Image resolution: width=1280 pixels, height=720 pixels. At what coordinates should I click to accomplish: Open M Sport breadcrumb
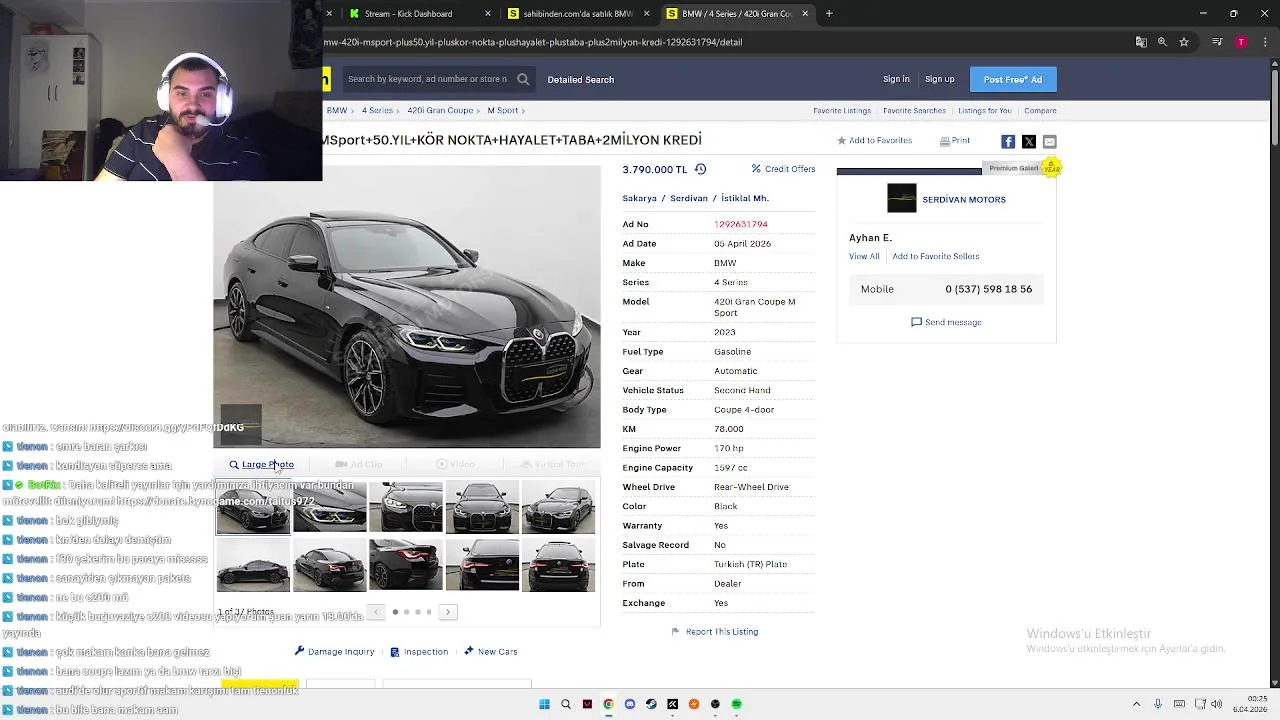tap(502, 110)
